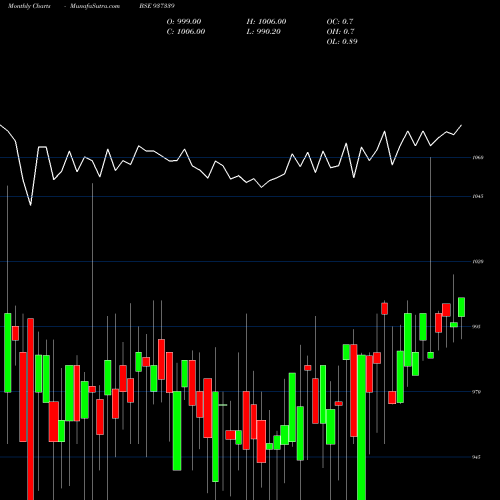Image resolution: width=500 pixels, height=500 pixels.
Task: Click the "970" price axis label
Action: coord(477,392)
